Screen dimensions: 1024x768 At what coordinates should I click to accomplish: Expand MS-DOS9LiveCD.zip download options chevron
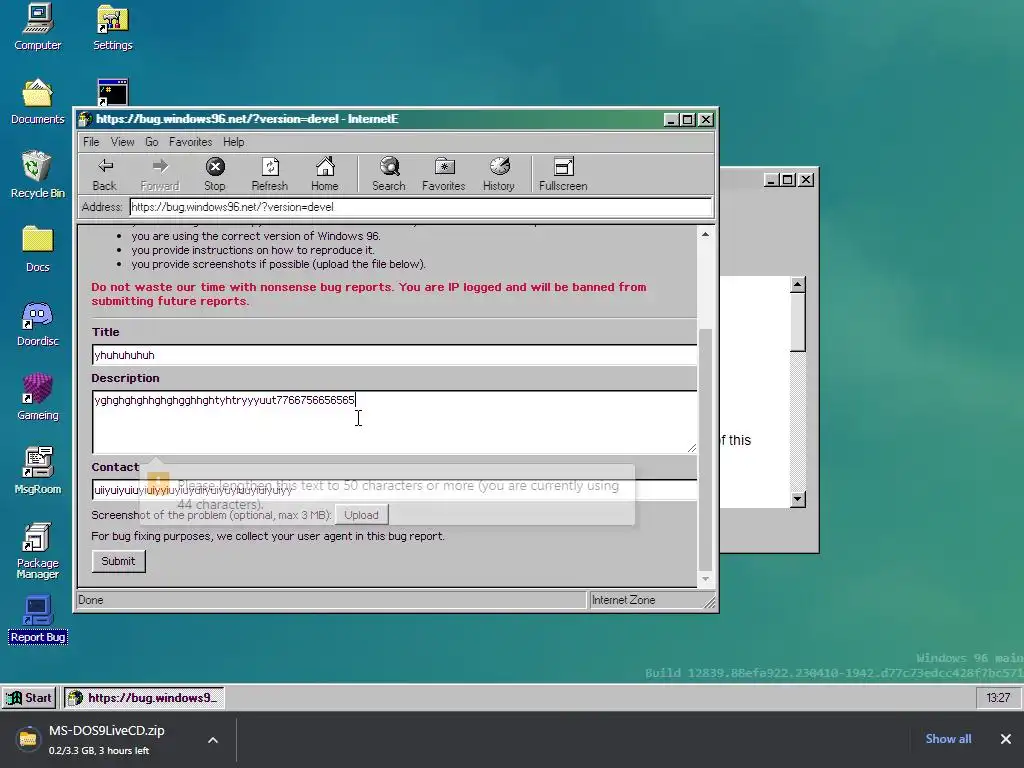213,740
